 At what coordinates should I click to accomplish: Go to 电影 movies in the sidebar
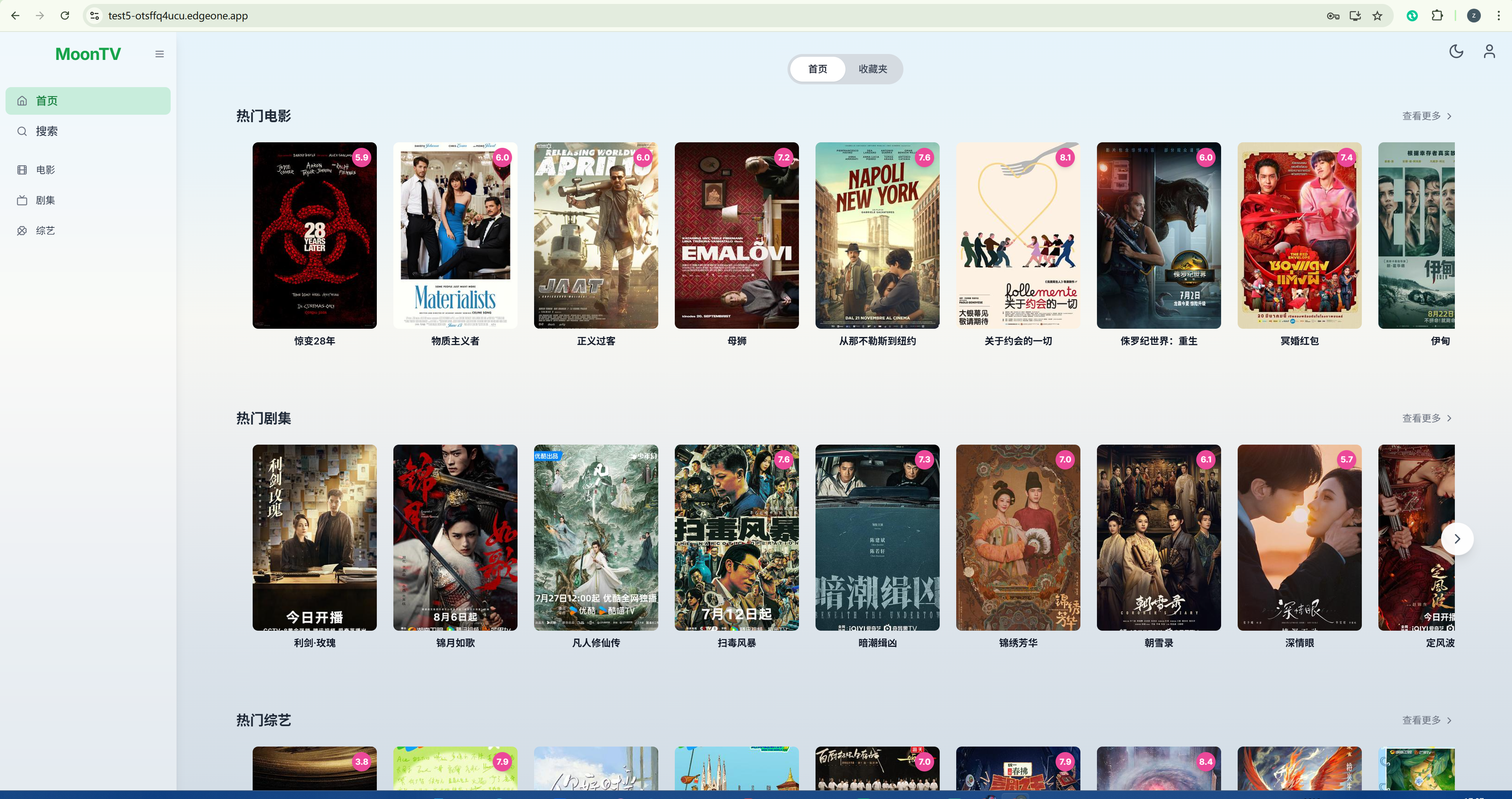click(x=88, y=170)
